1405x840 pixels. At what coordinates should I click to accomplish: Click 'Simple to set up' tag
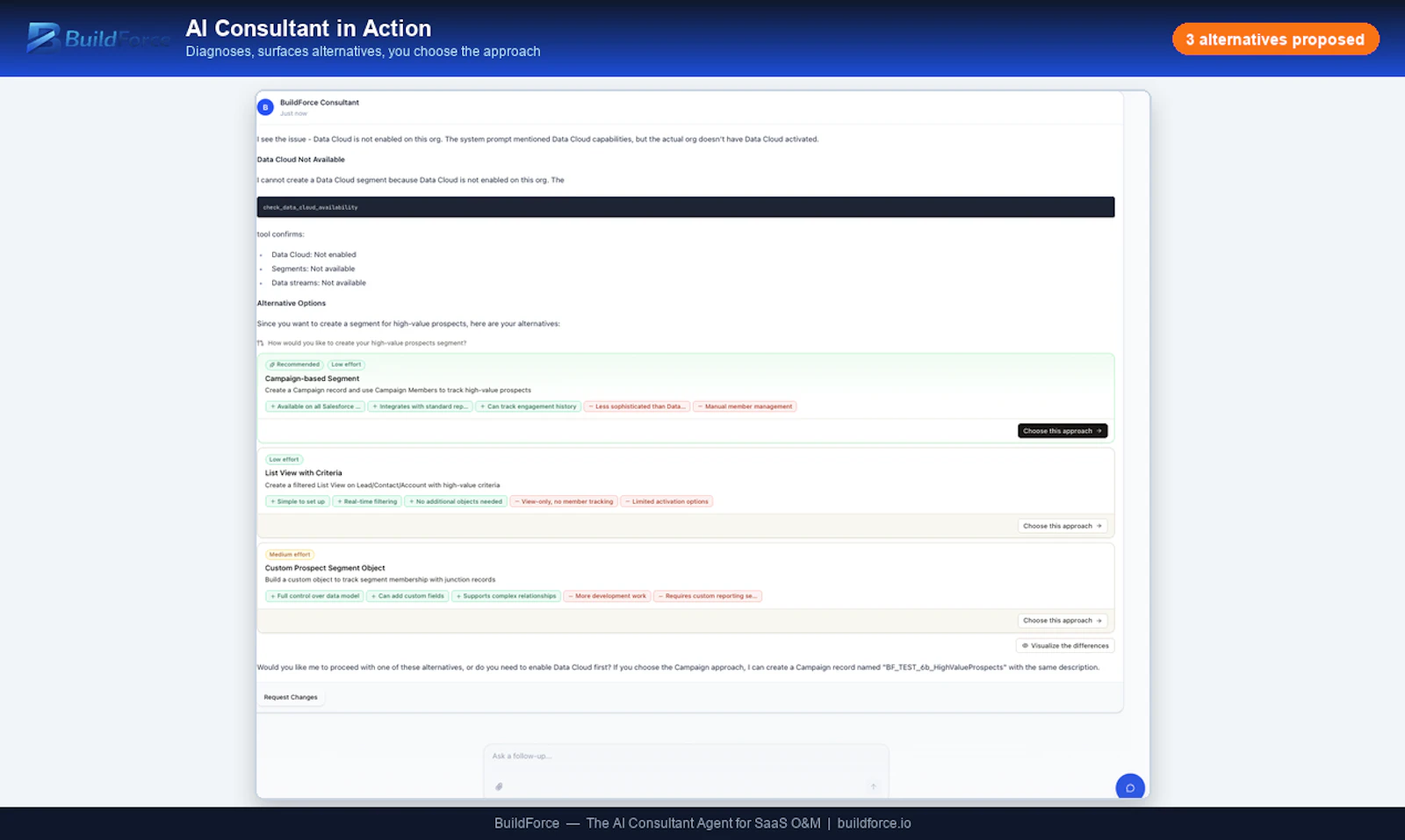click(298, 502)
